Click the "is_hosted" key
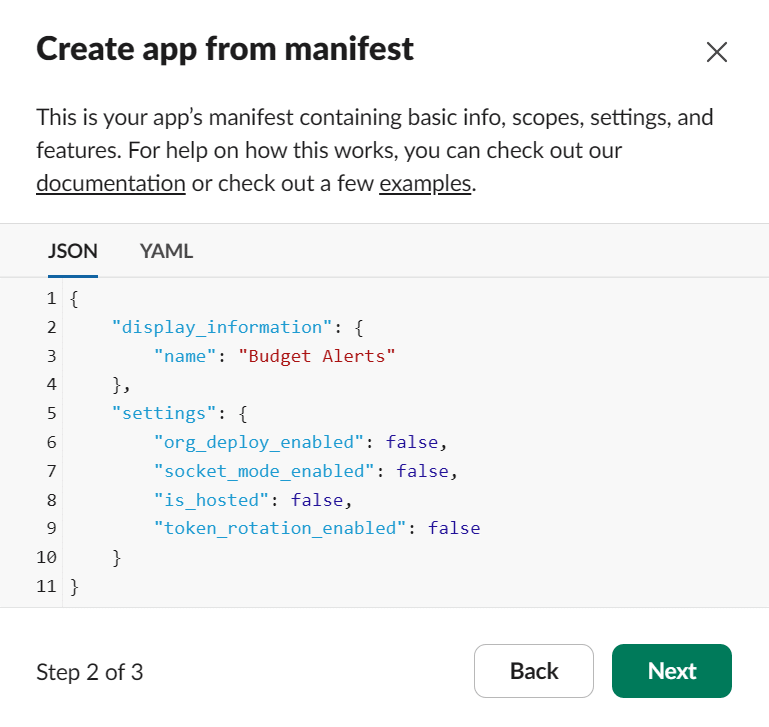769x727 pixels. tap(211, 500)
